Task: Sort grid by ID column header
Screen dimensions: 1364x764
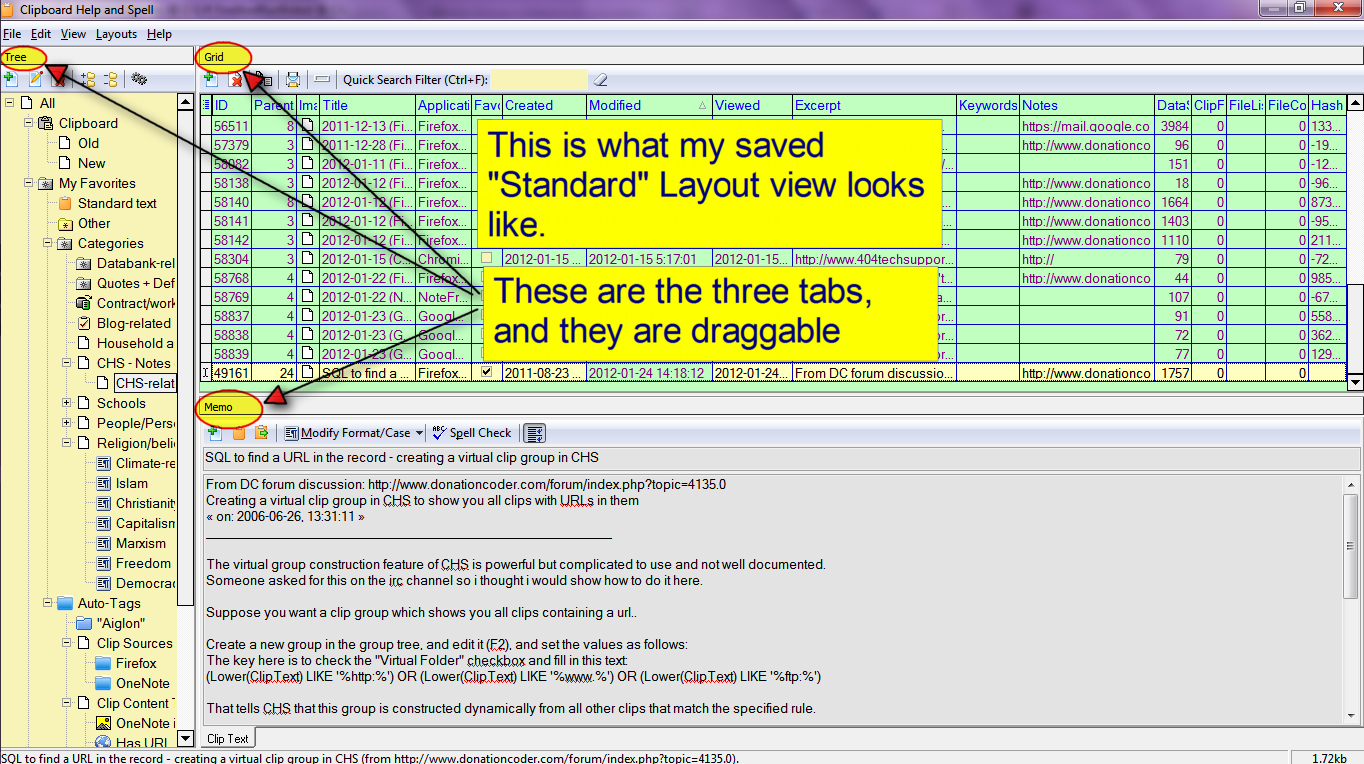Action: [232, 105]
